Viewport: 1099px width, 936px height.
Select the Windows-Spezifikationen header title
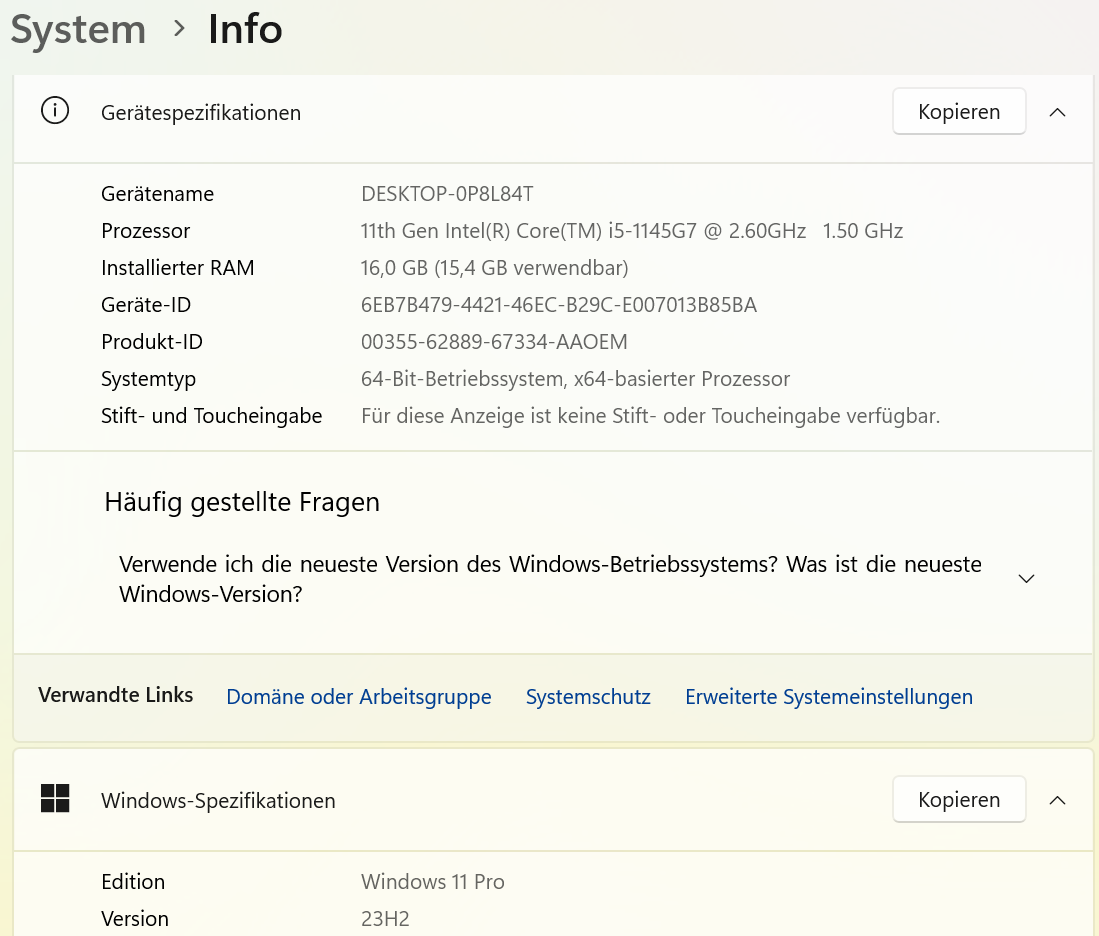(x=218, y=801)
